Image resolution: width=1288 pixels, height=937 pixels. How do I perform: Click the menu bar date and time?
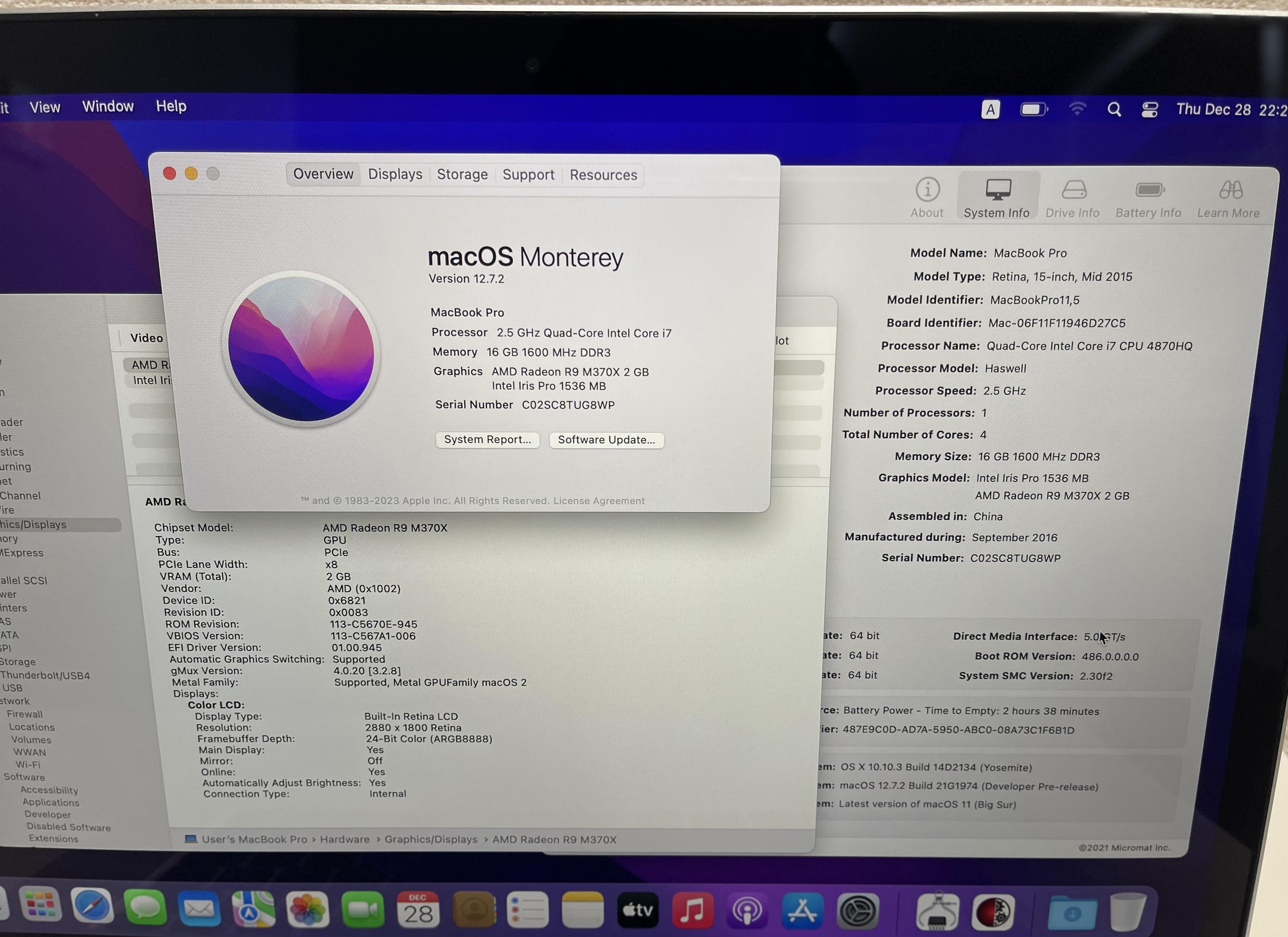pos(1231,110)
